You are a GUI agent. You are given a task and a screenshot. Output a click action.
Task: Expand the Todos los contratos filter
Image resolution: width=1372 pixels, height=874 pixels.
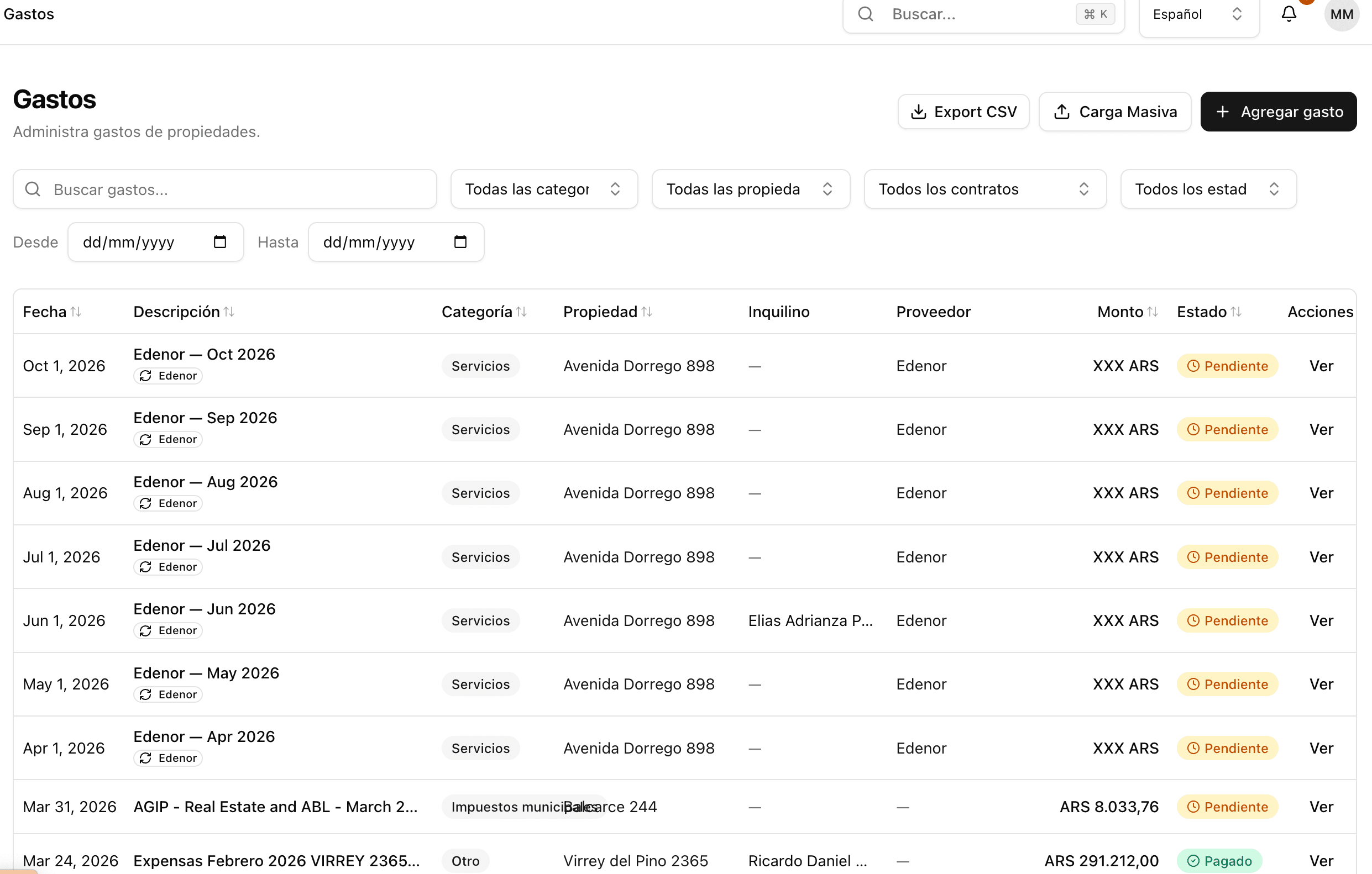tap(985, 189)
